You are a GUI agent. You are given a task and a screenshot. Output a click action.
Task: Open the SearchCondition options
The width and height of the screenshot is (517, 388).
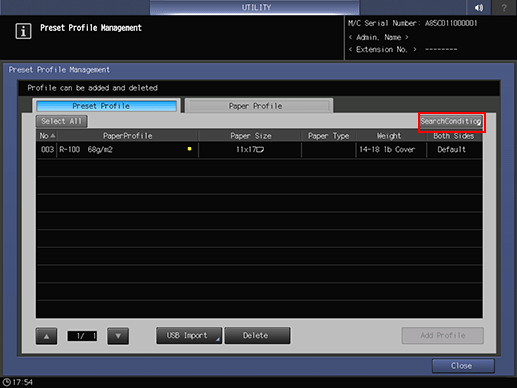451,121
